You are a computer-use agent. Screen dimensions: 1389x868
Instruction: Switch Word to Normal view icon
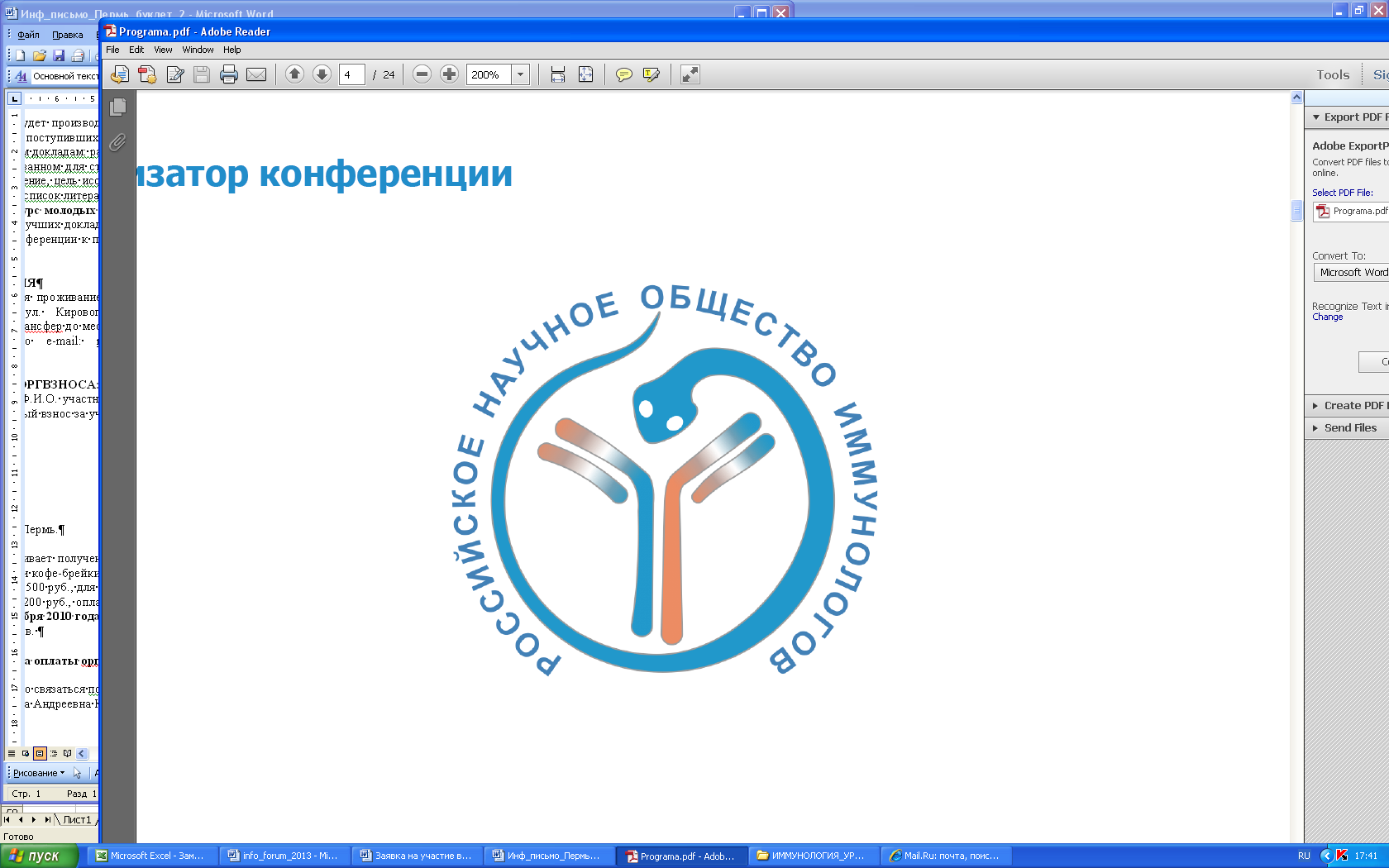[x=11, y=754]
